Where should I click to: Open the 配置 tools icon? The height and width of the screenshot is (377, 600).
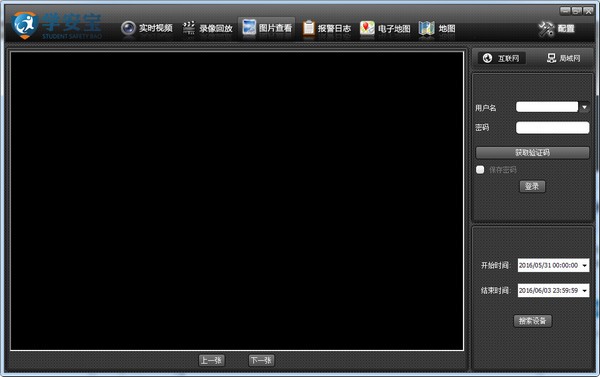pyautogui.click(x=546, y=29)
